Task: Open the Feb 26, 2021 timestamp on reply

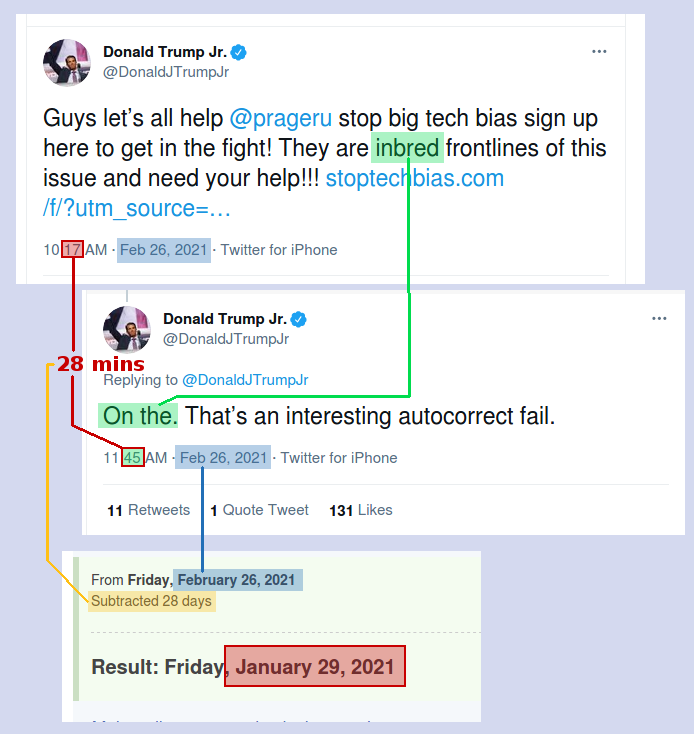Action: pyautogui.click(x=223, y=458)
